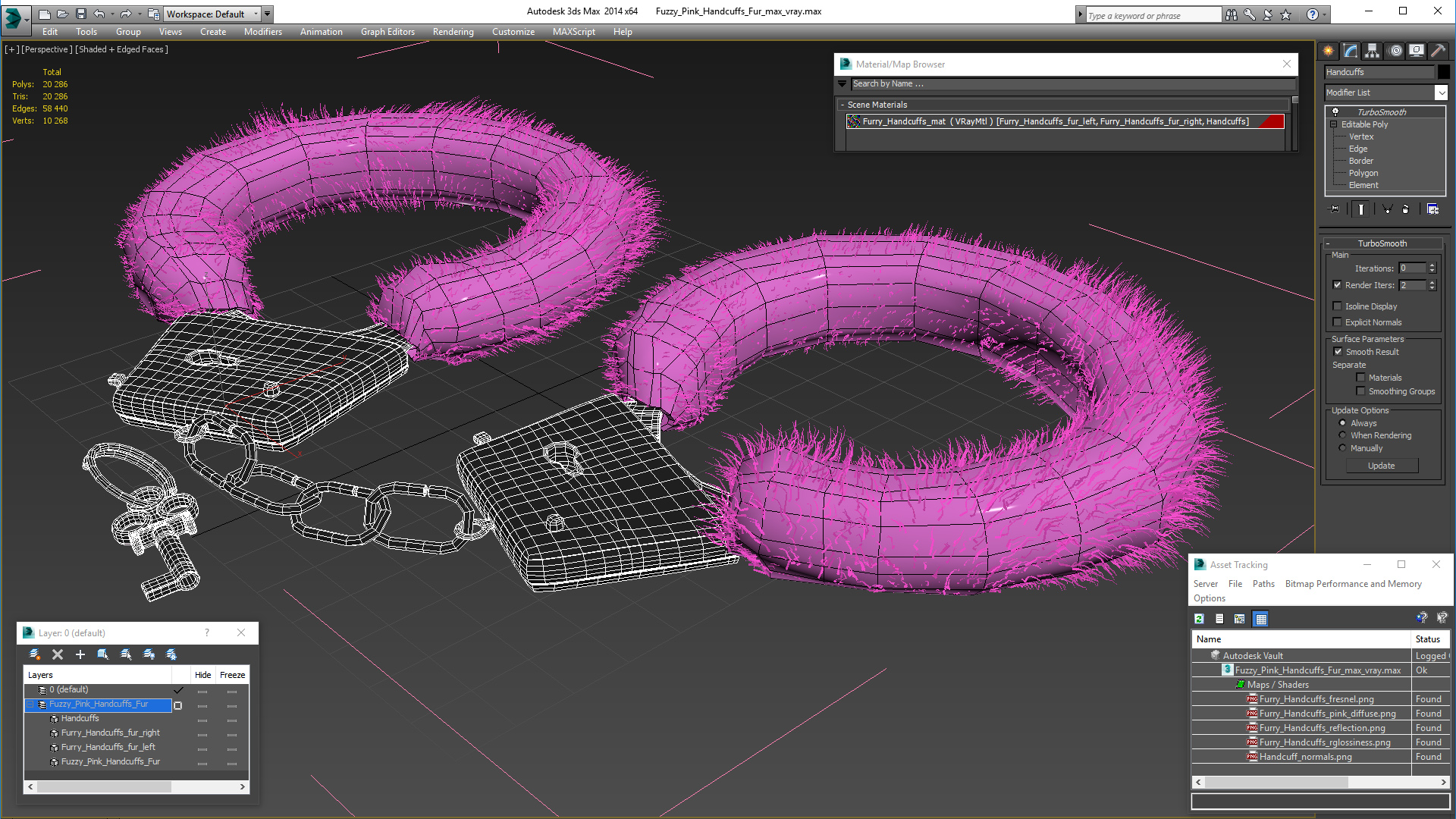Select the Manually update radio button

1342,448
